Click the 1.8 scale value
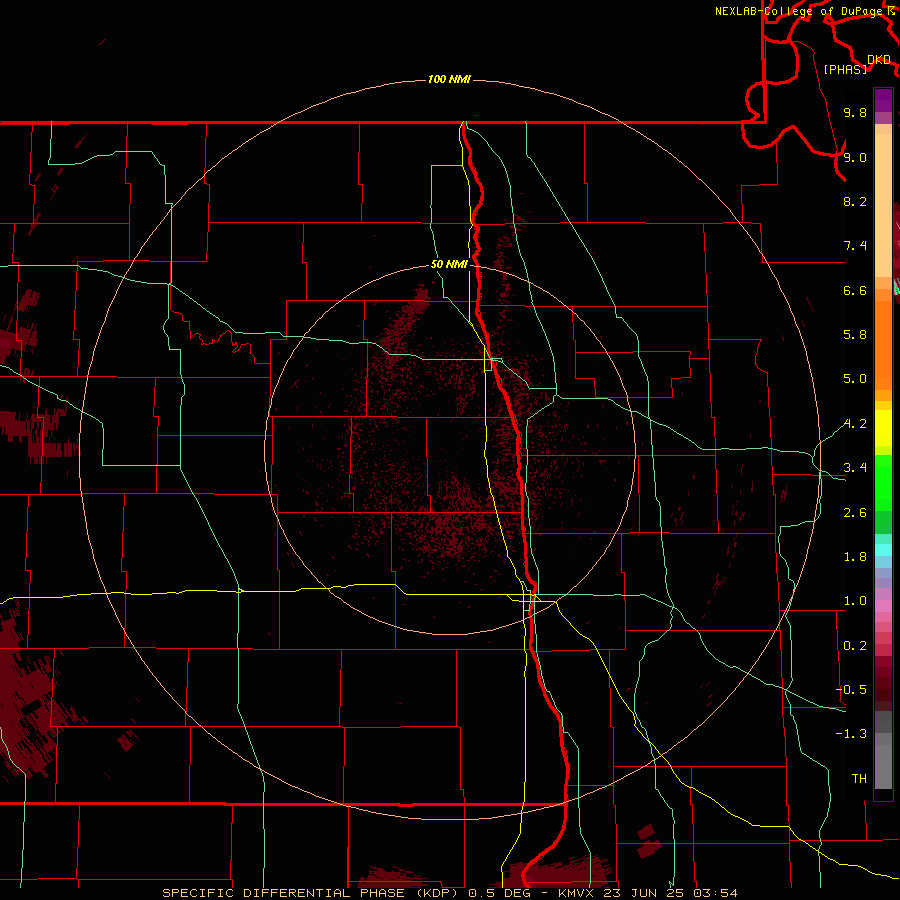 855,557
